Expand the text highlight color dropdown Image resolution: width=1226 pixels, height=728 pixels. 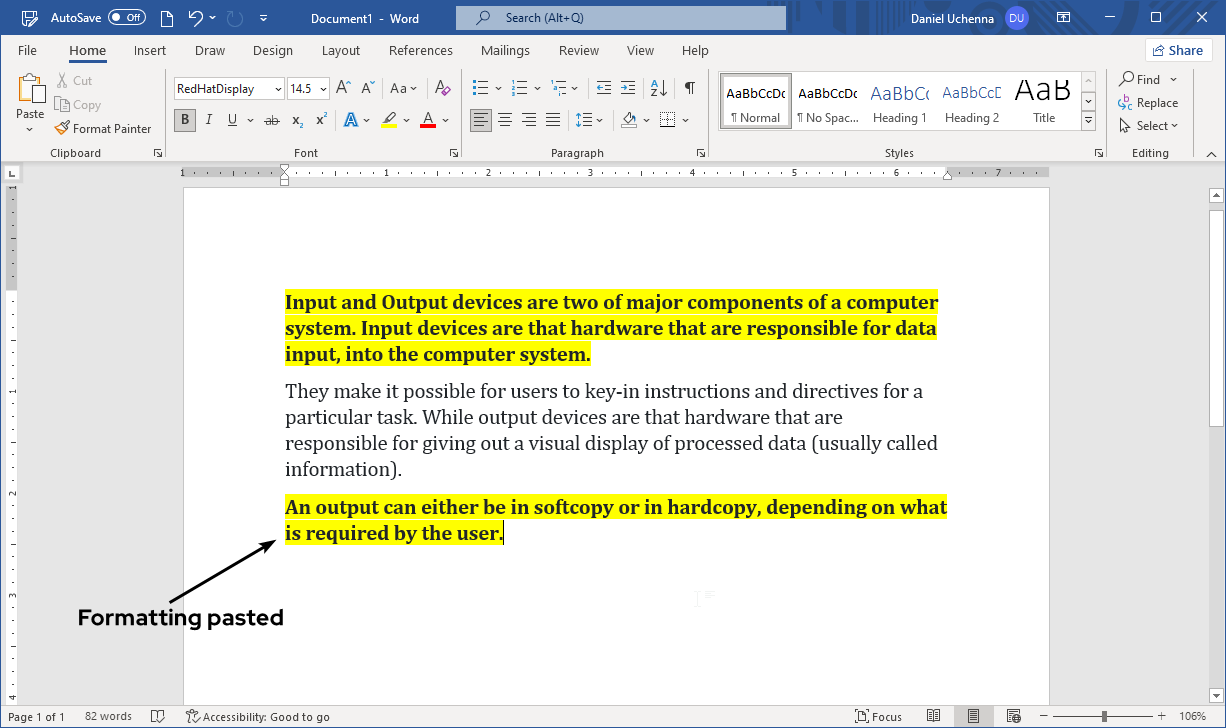[x=405, y=119]
